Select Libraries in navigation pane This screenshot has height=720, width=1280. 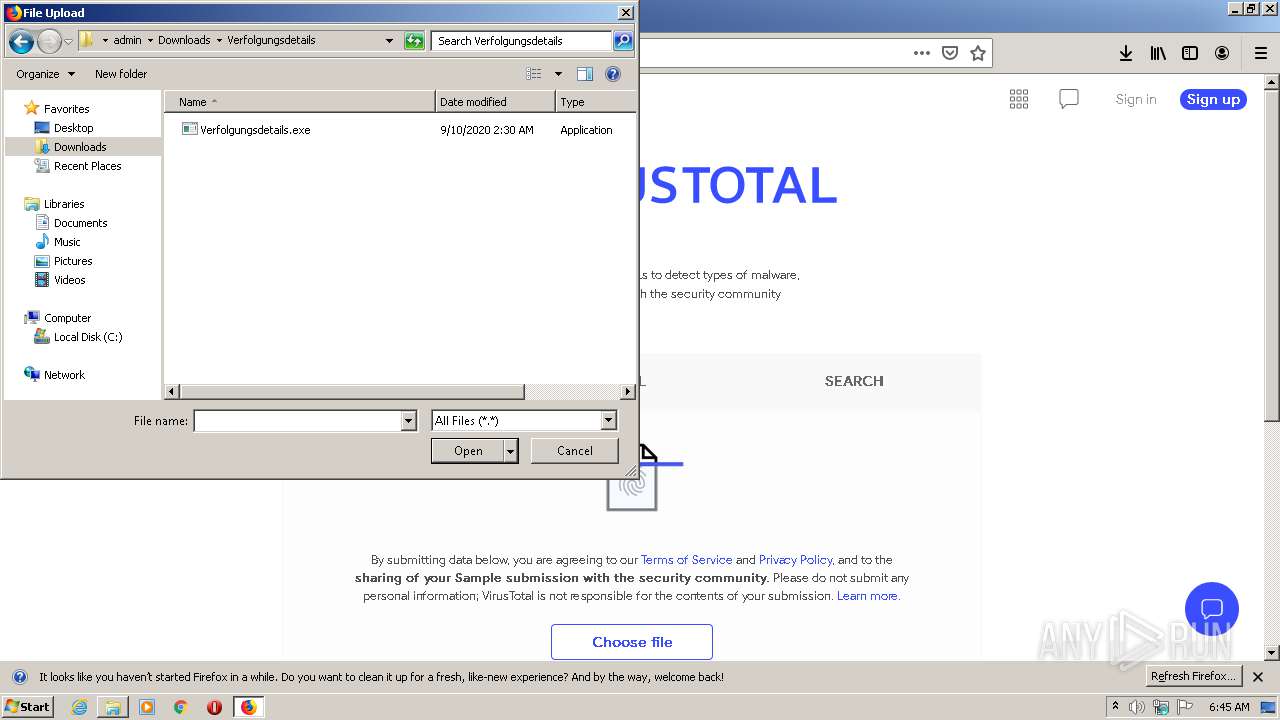click(64, 204)
